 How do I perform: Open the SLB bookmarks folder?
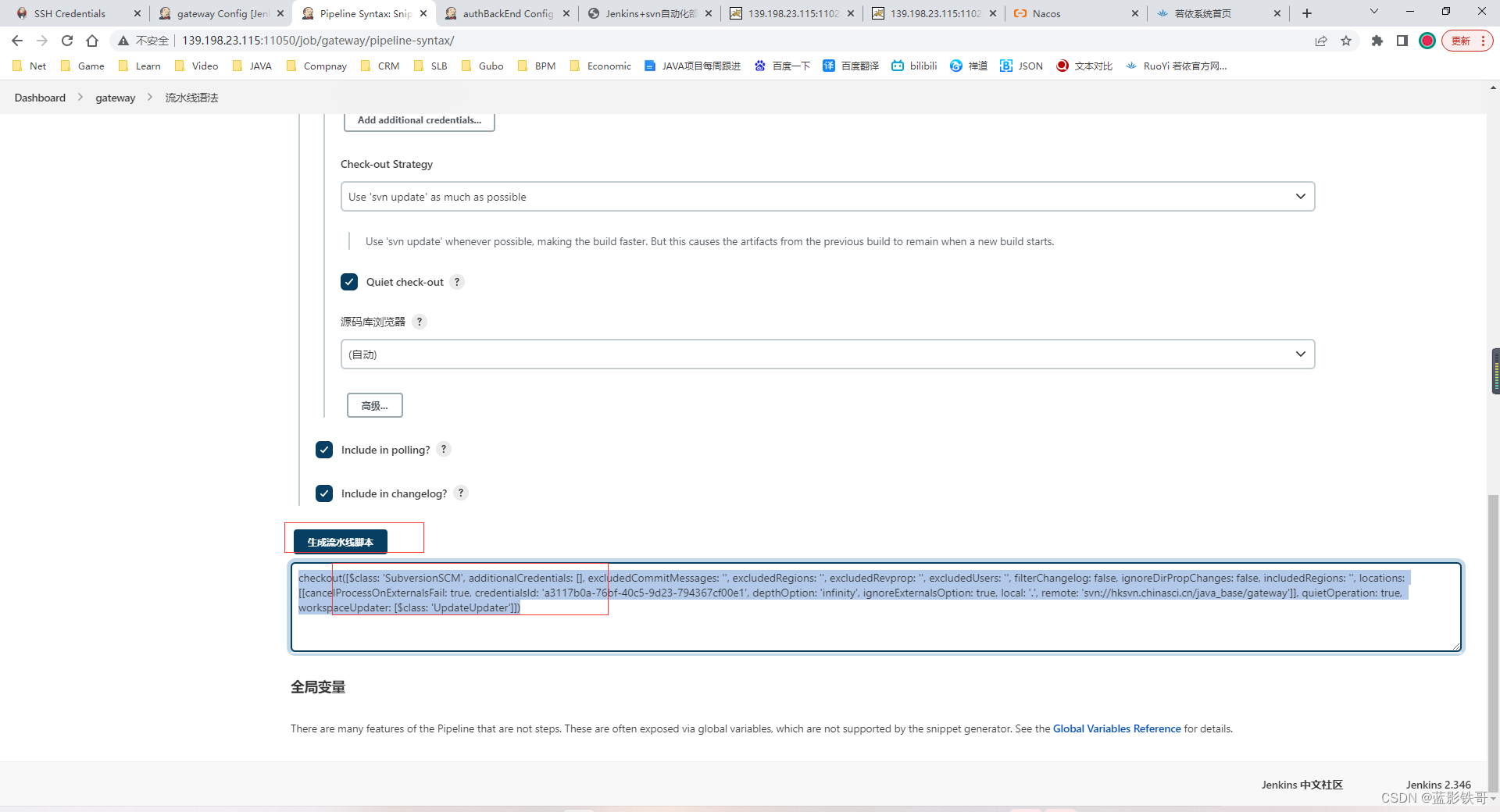pos(430,66)
